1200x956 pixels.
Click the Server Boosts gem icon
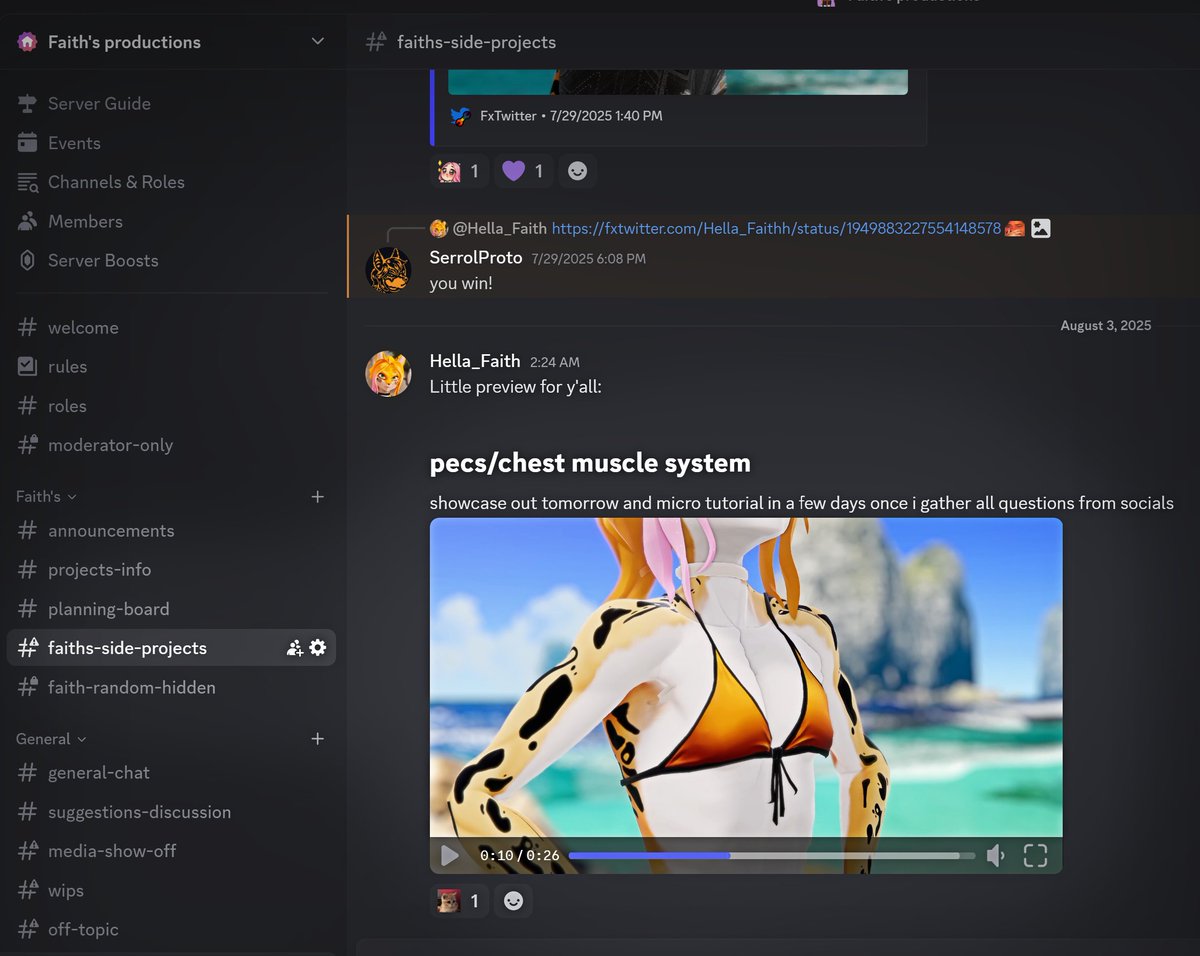click(28, 260)
